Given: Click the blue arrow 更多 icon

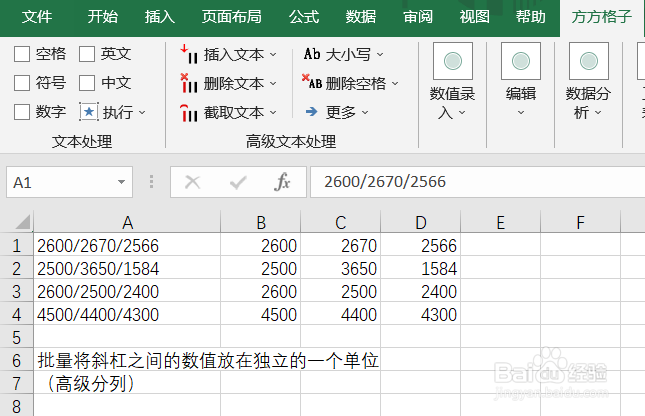Looking at the screenshot, I should click(x=312, y=112).
